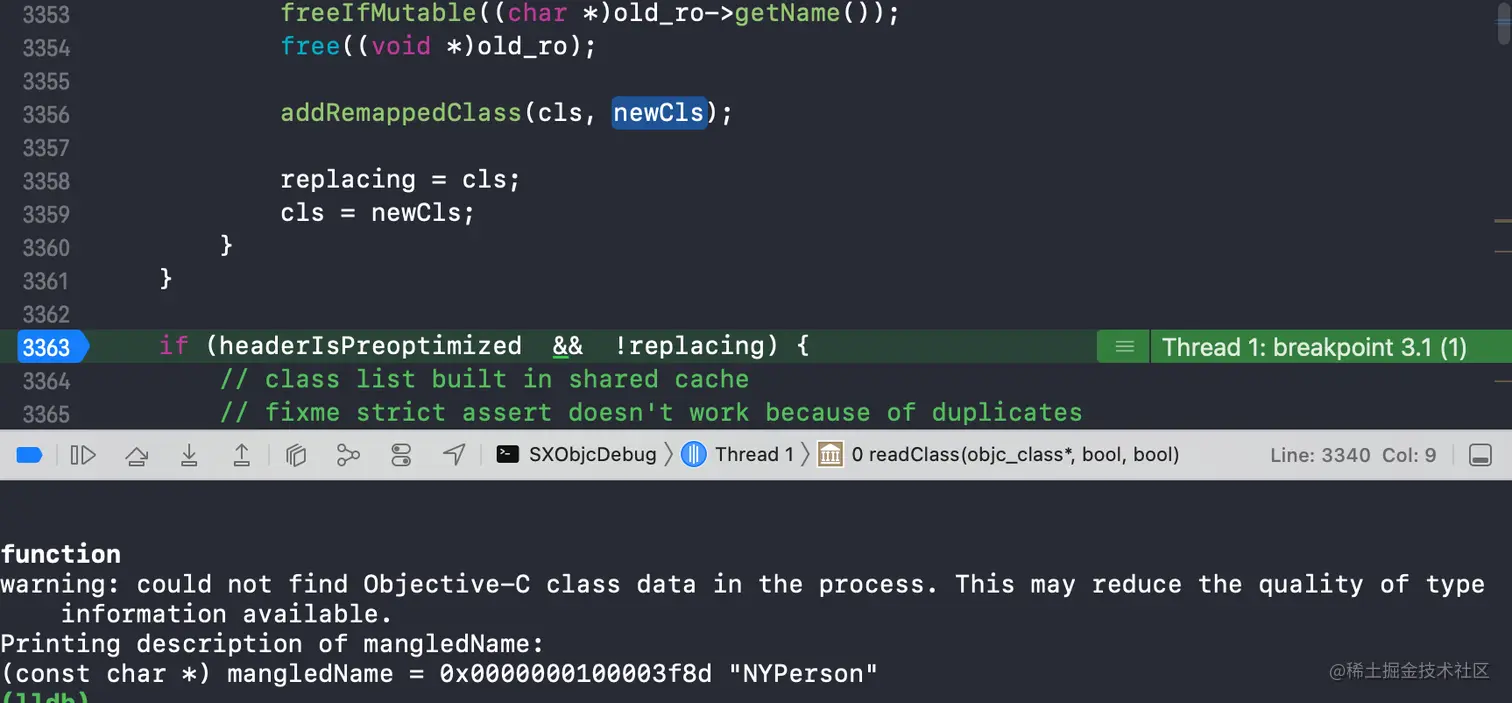Click line number 3356 in the gutter
1512x703 pixels.
[46, 114]
